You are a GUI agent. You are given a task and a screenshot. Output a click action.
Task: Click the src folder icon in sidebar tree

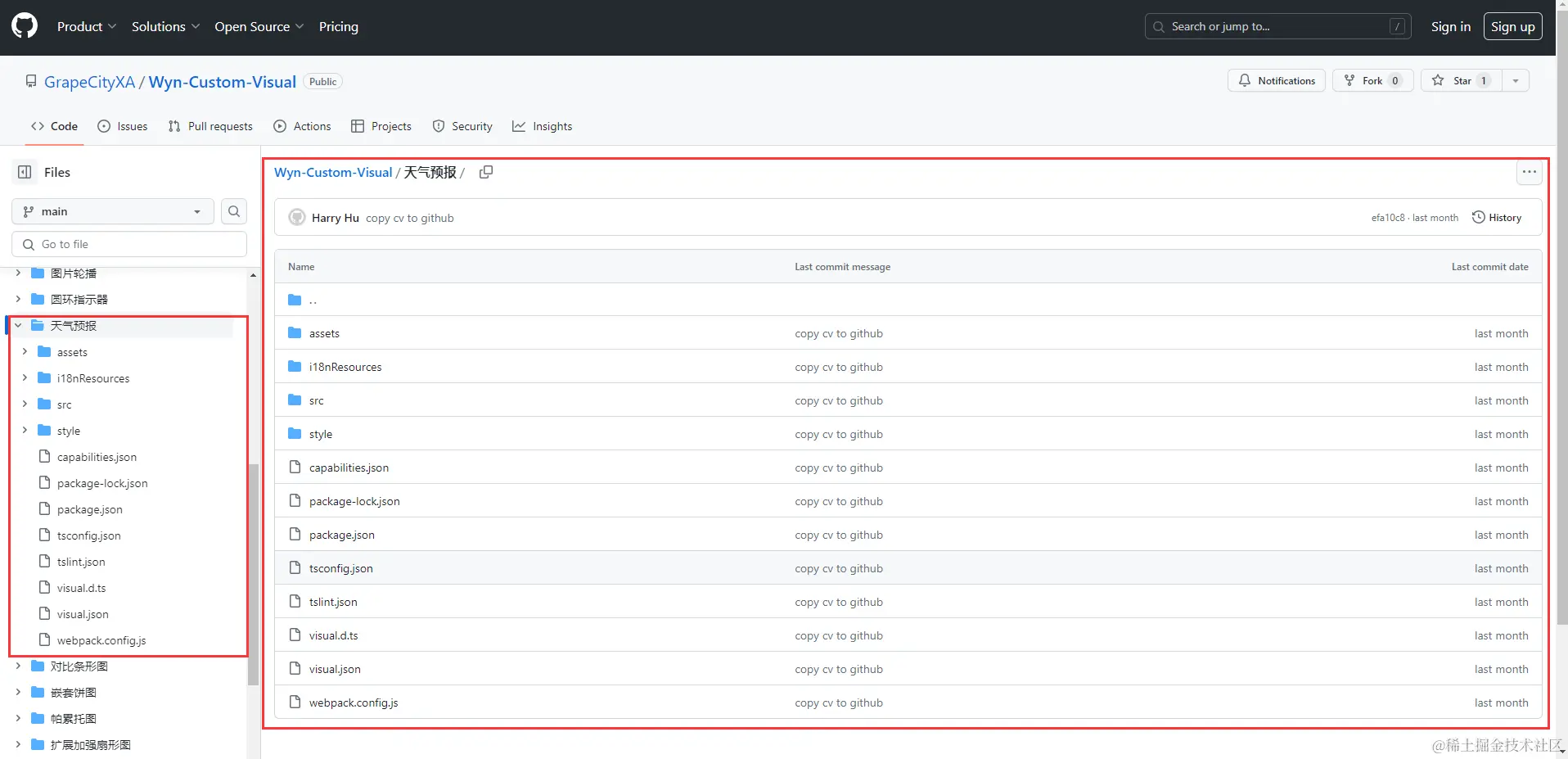tap(44, 404)
